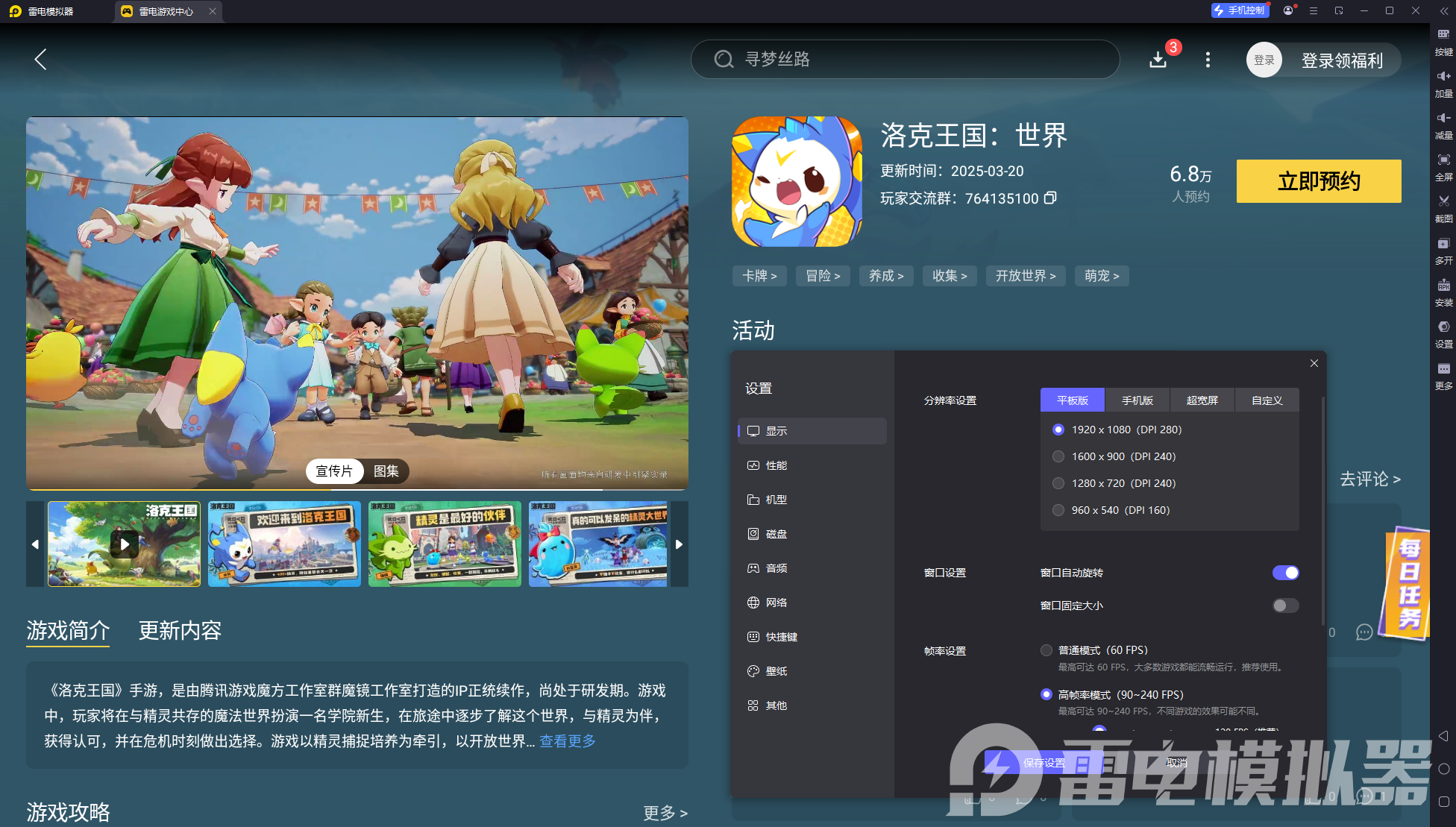Enter fullscreen via the 全屏 icon

click(x=1443, y=166)
